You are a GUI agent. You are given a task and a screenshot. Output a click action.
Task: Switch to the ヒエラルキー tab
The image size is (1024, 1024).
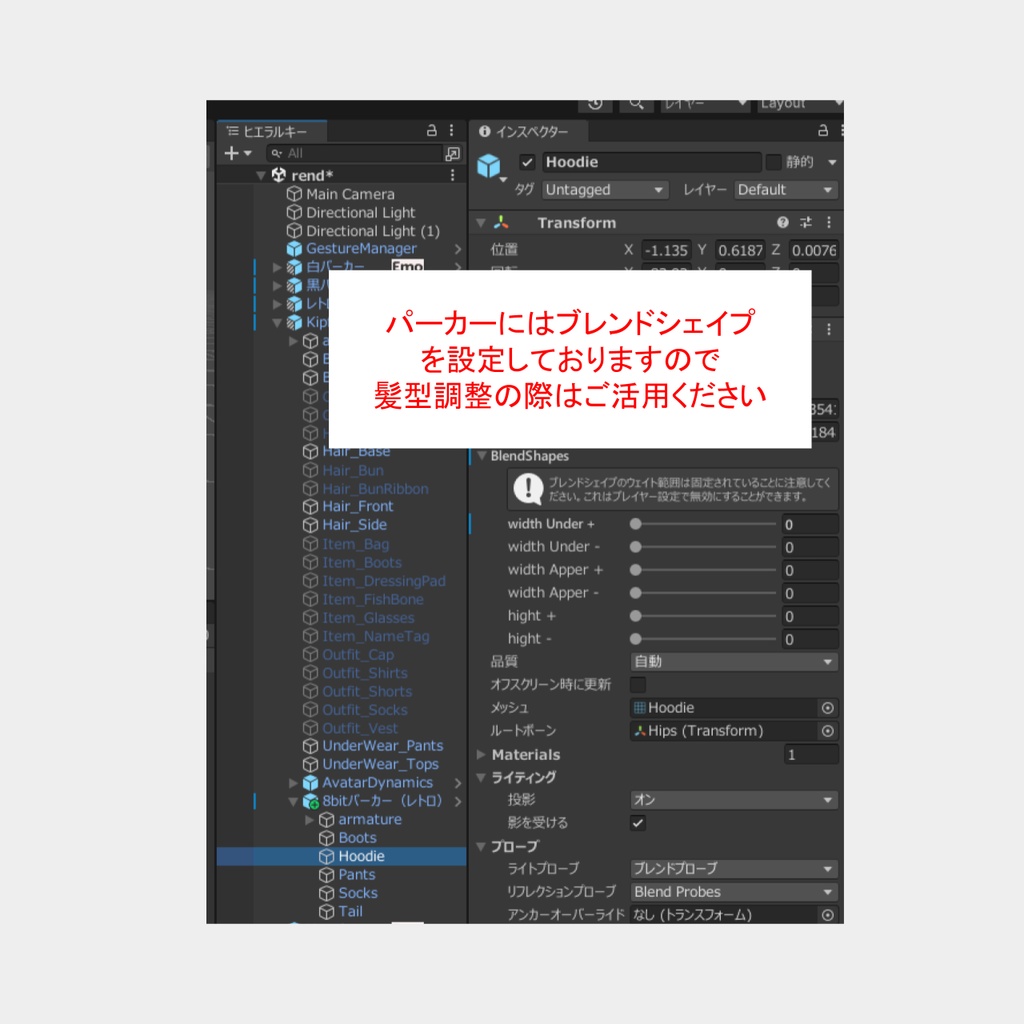(x=270, y=130)
